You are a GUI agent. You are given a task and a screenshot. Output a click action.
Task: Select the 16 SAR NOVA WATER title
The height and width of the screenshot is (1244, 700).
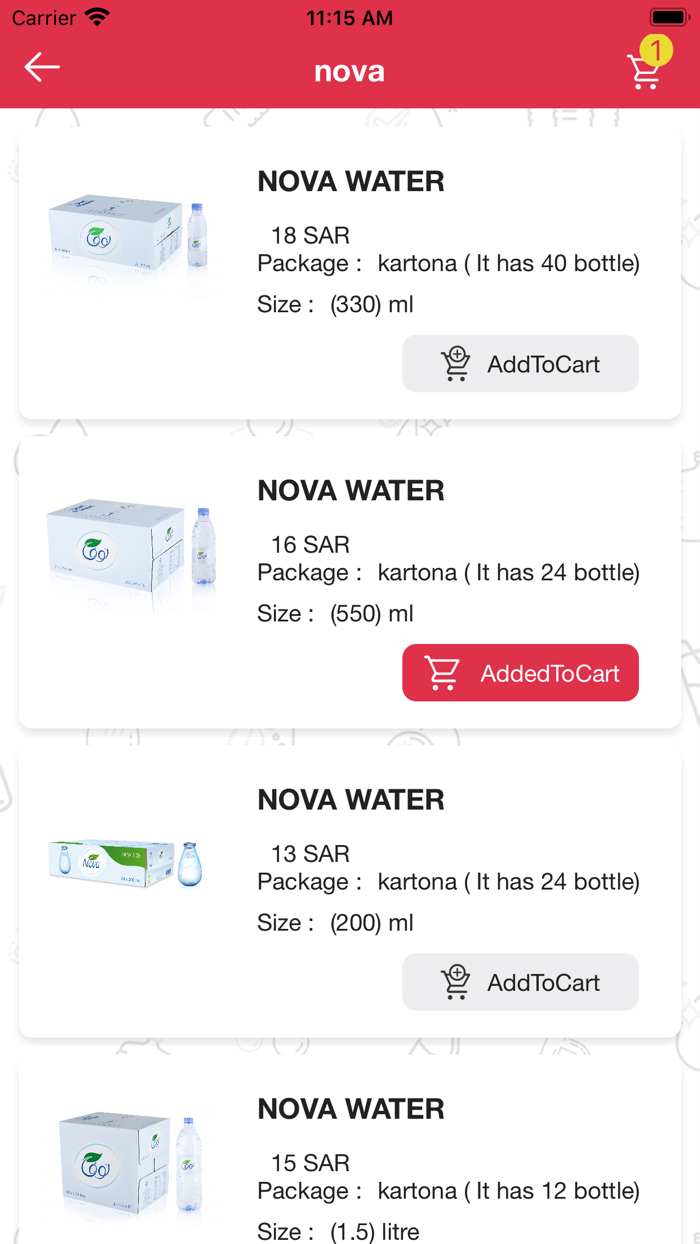coord(351,491)
